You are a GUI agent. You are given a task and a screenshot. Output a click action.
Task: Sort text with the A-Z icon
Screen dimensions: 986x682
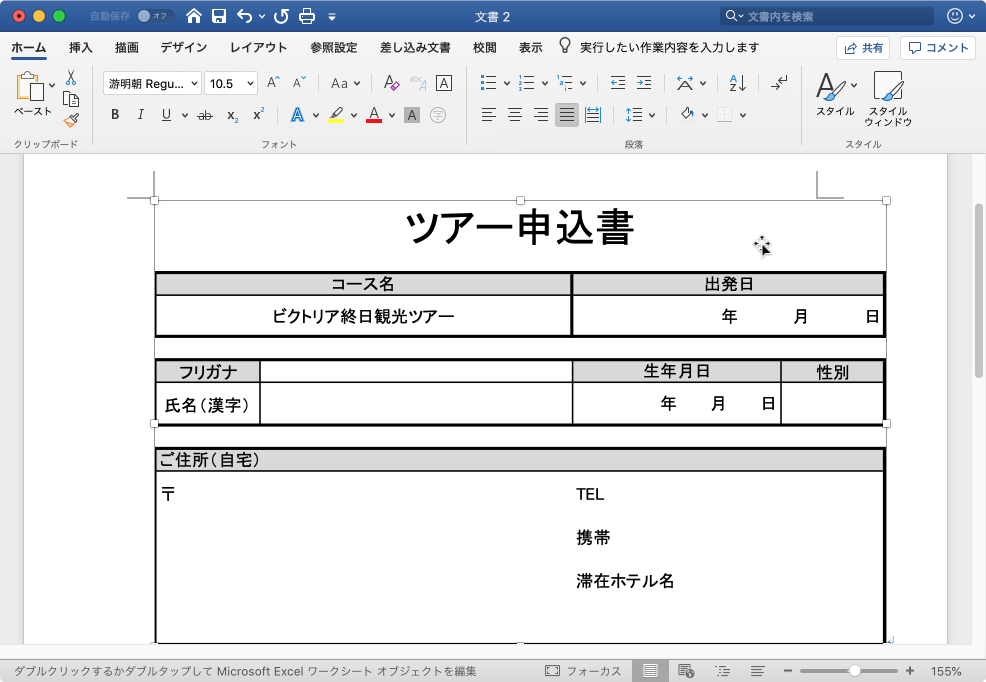tap(738, 82)
